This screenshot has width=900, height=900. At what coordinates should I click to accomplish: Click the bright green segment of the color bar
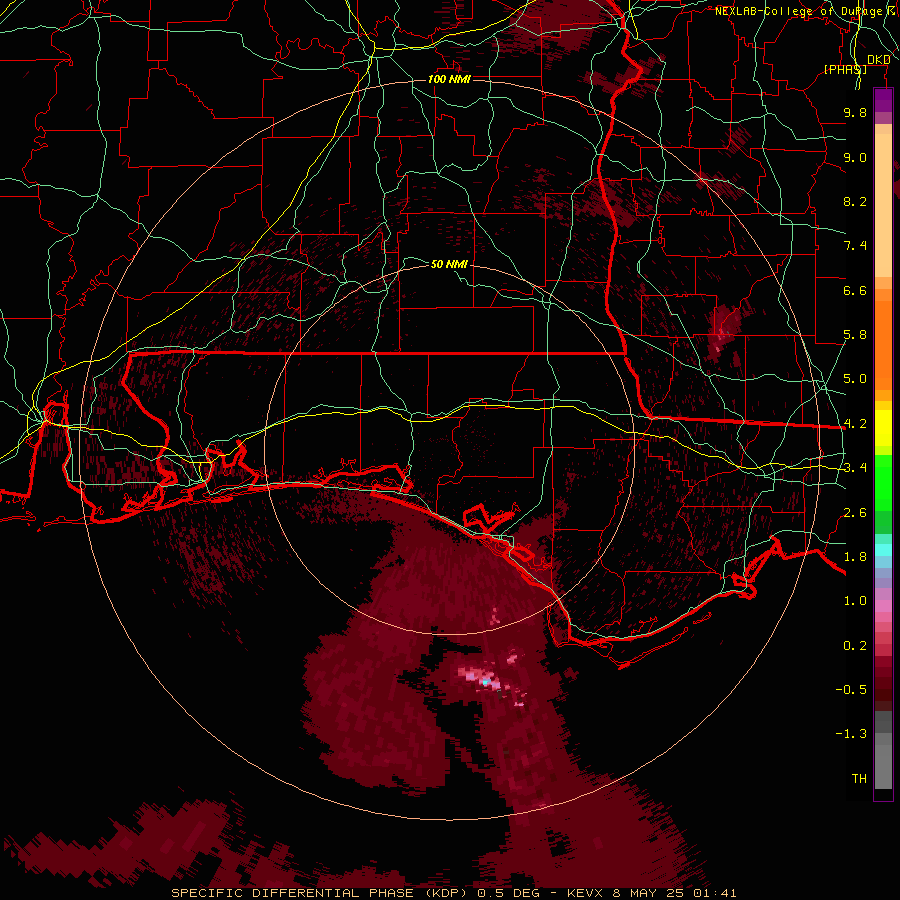pos(883,484)
